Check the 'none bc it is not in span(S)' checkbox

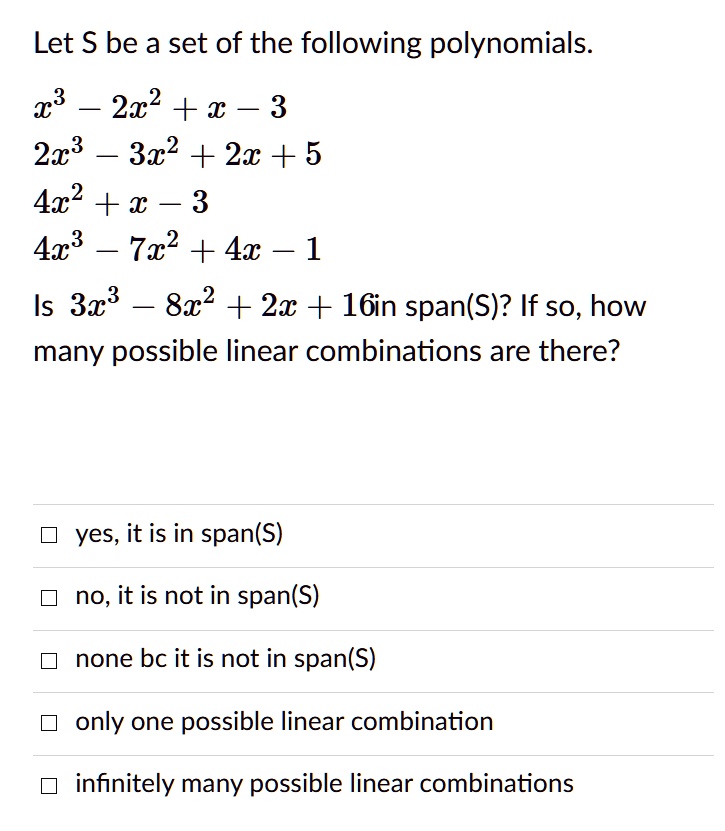pyautogui.click(x=47, y=660)
